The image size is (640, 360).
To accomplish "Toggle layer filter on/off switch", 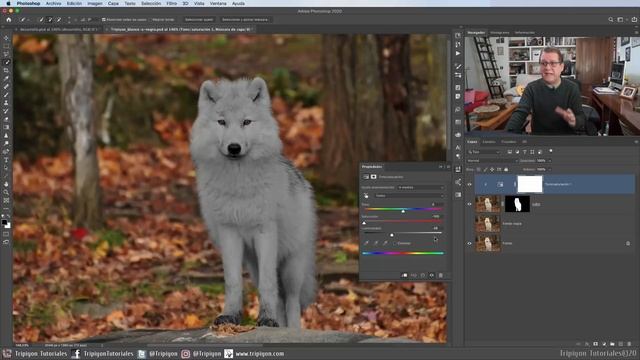I will (x=551, y=151).
